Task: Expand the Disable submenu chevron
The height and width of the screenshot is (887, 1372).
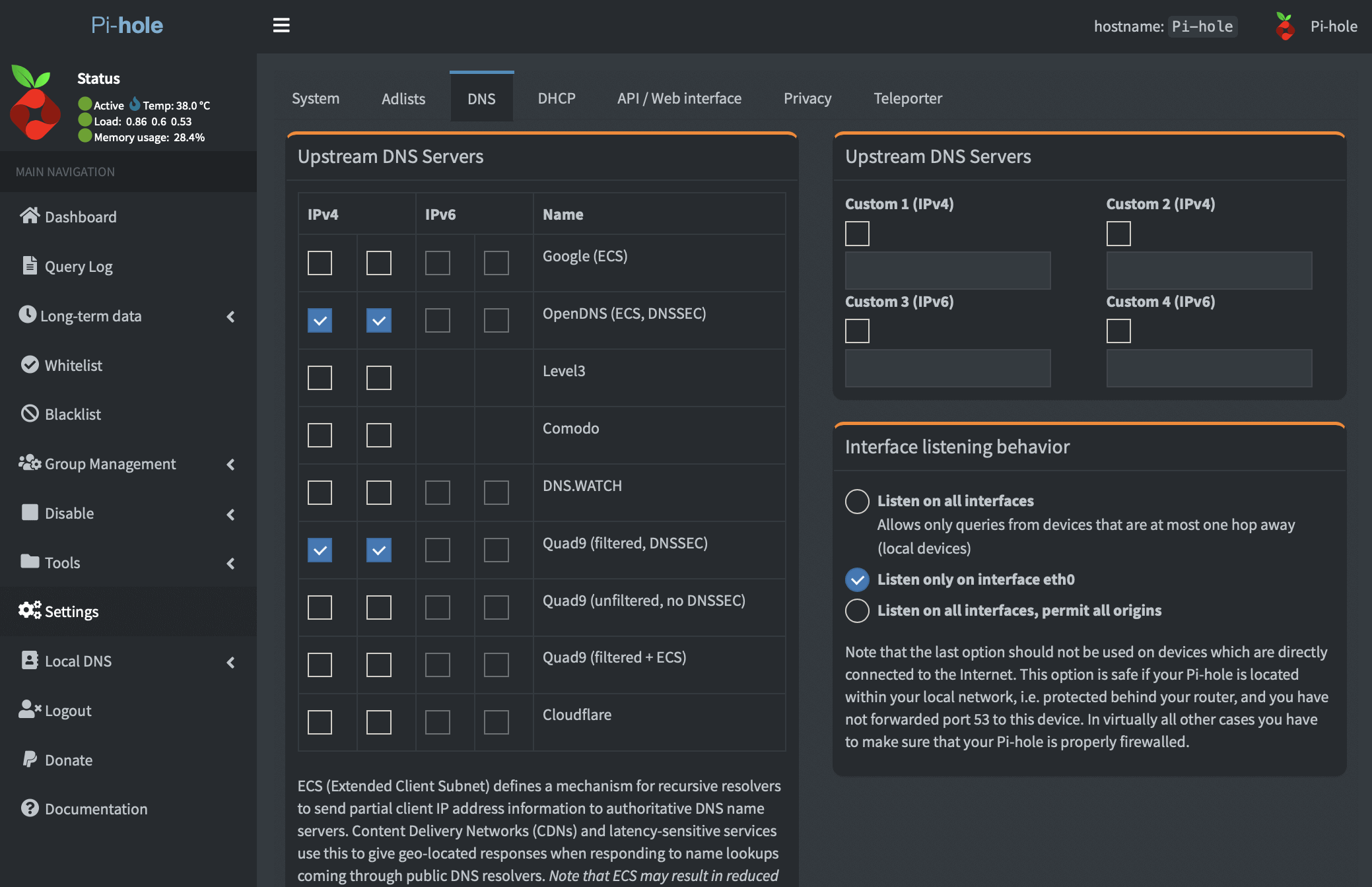Action: click(x=230, y=514)
